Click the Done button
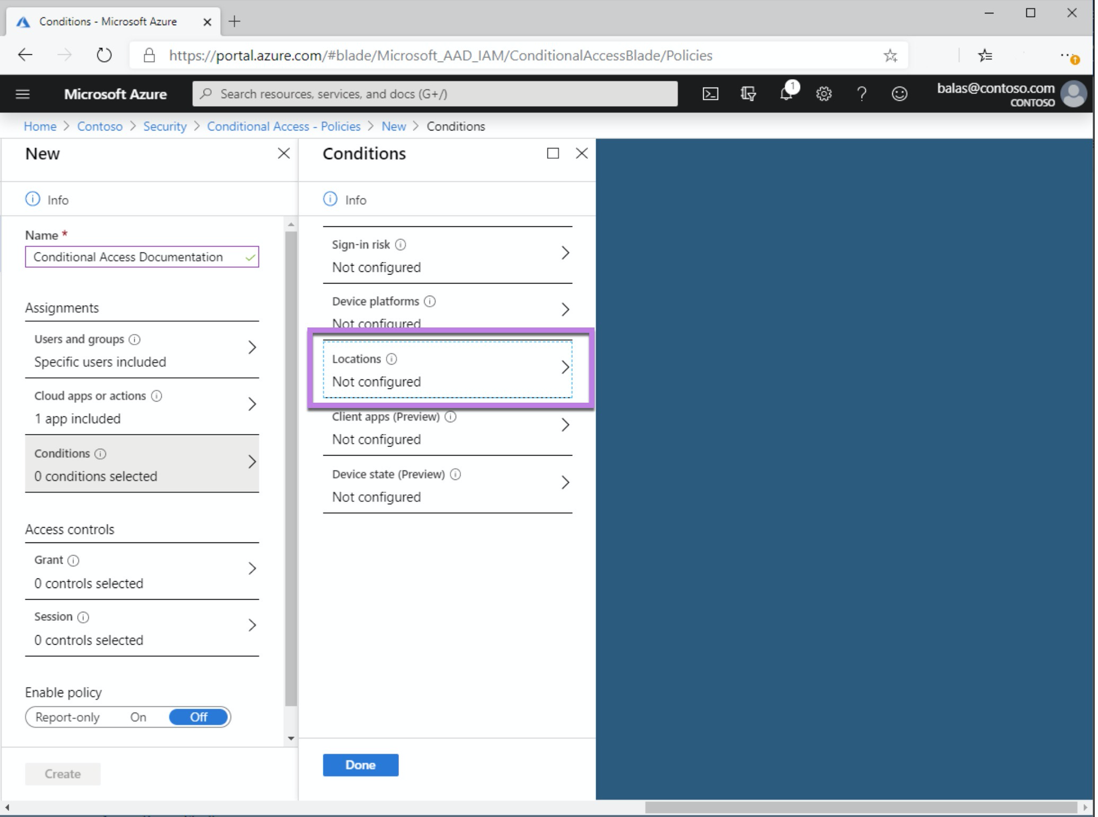 tap(361, 765)
